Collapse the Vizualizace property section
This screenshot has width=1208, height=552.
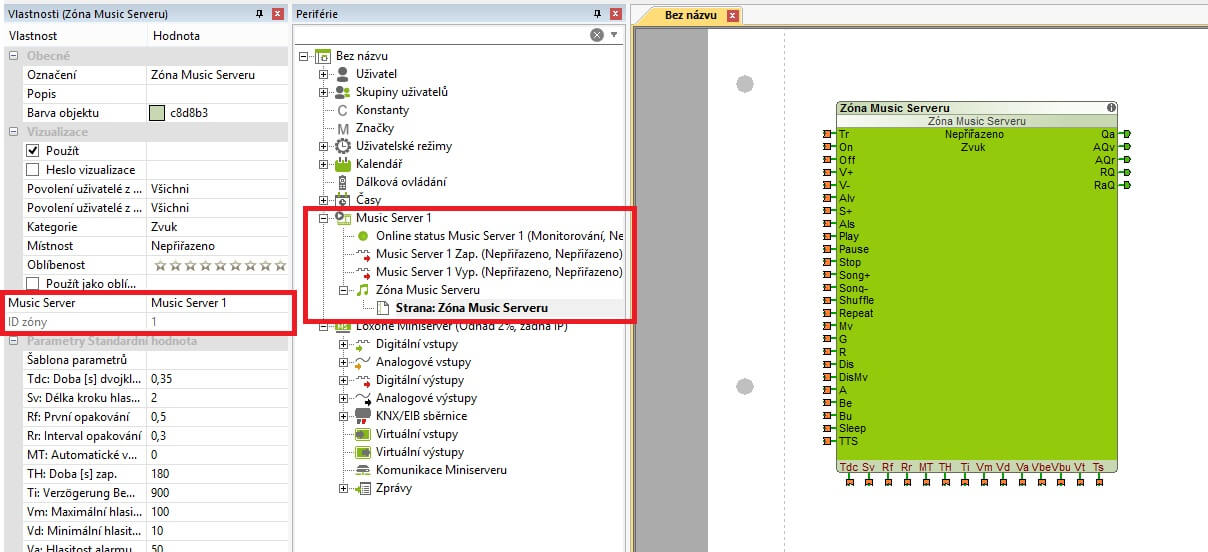(x=14, y=132)
